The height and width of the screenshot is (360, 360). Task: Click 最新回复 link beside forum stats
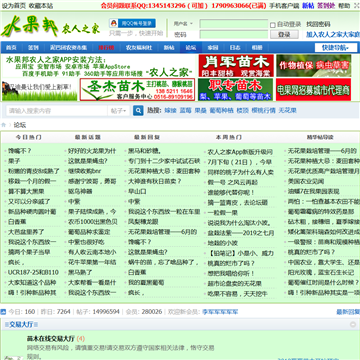point(348,312)
